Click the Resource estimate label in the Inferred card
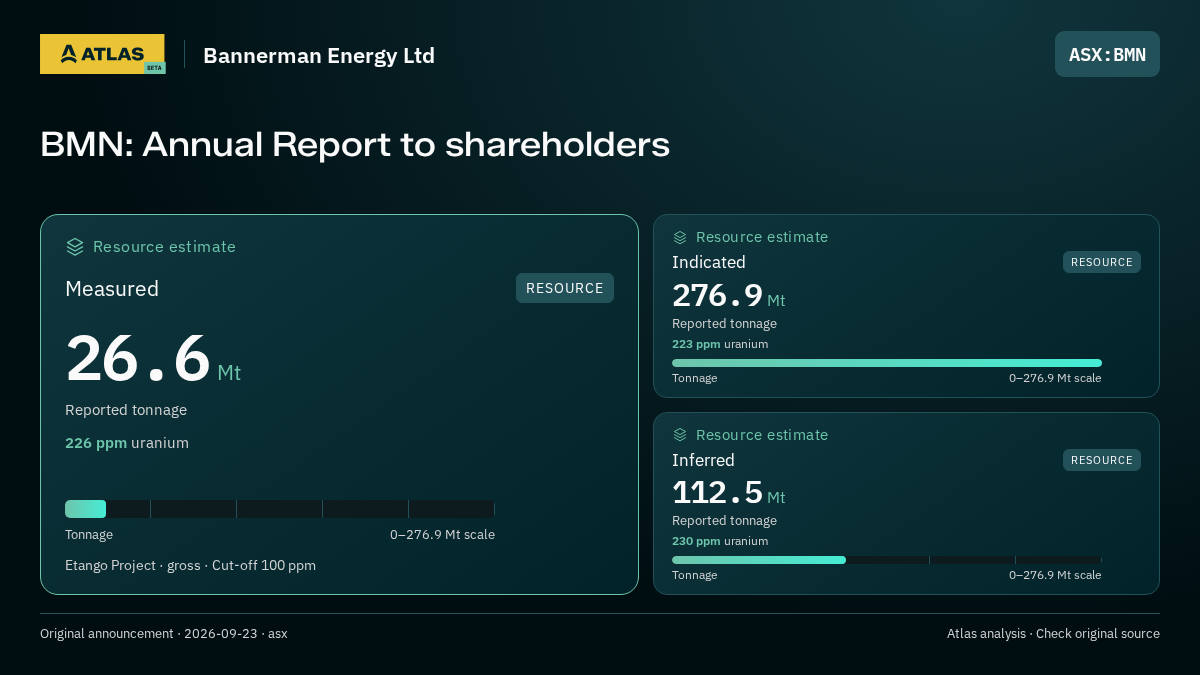Viewport: 1200px width, 675px height. click(762, 435)
